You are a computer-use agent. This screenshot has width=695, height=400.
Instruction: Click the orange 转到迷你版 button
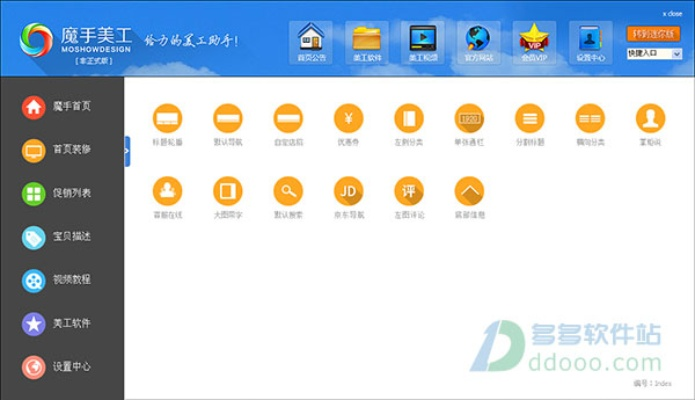pyautogui.click(x=651, y=33)
